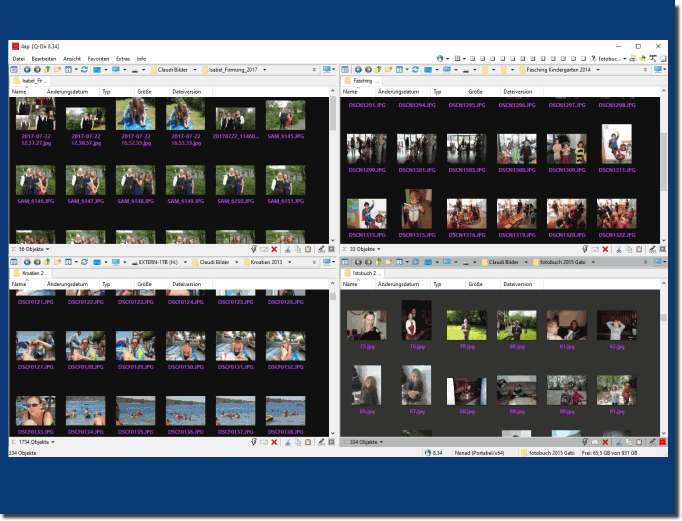Click status bar text Nenad (Portabel/x64)
The width and height of the screenshot is (682, 521).
coord(479,453)
